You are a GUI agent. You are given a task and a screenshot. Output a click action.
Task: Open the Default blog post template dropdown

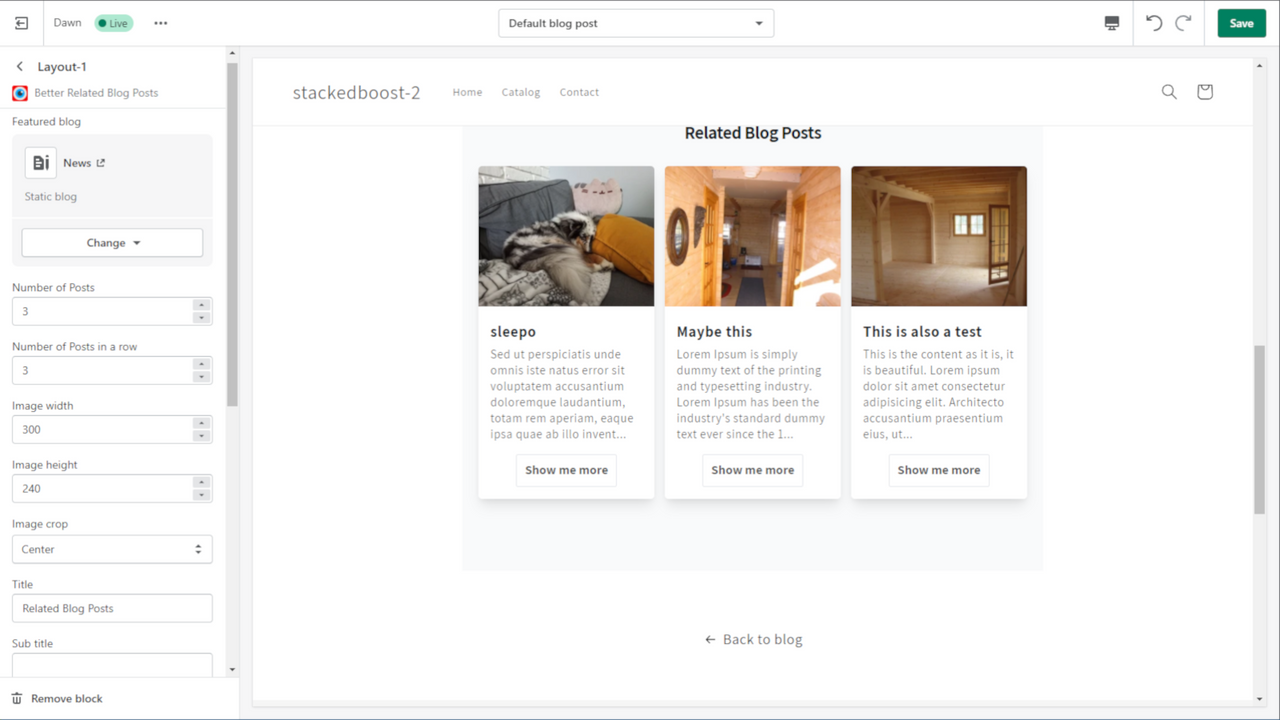click(x=636, y=23)
